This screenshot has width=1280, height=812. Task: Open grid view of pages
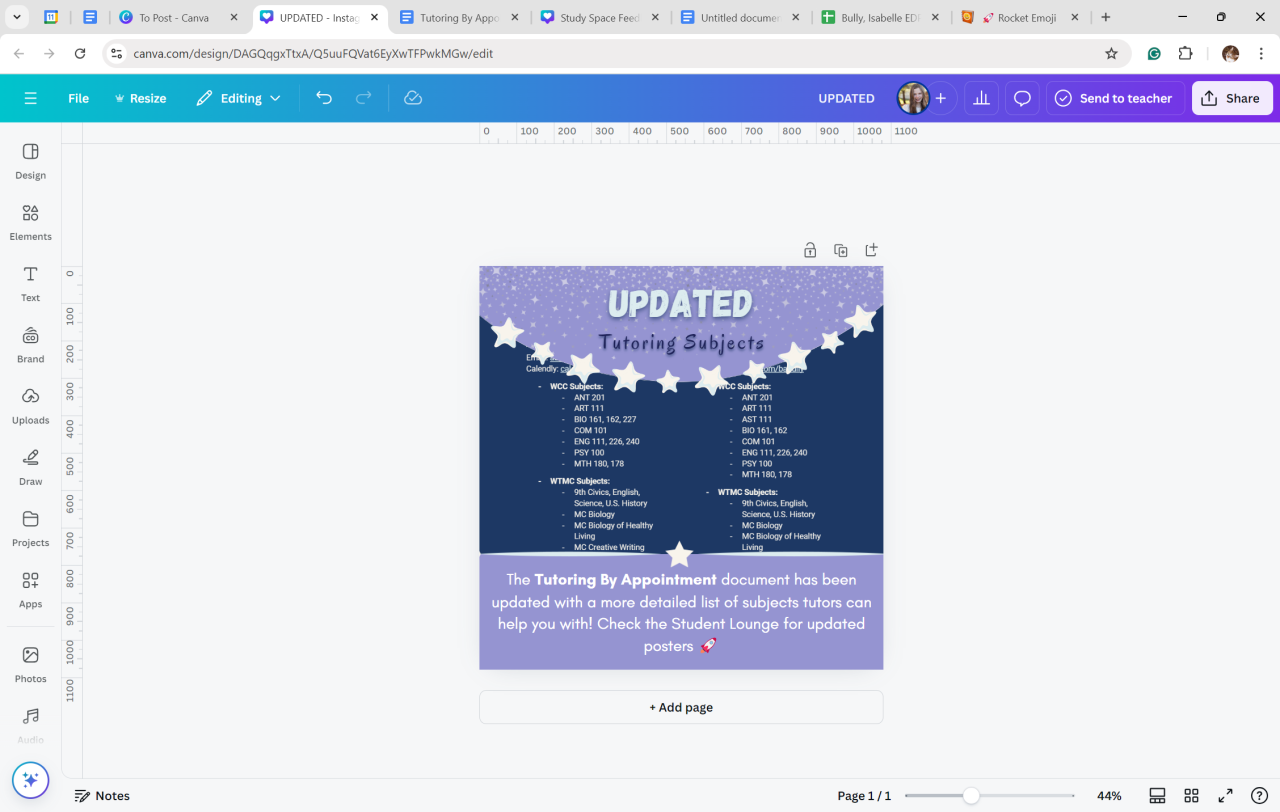[x=1191, y=796]
